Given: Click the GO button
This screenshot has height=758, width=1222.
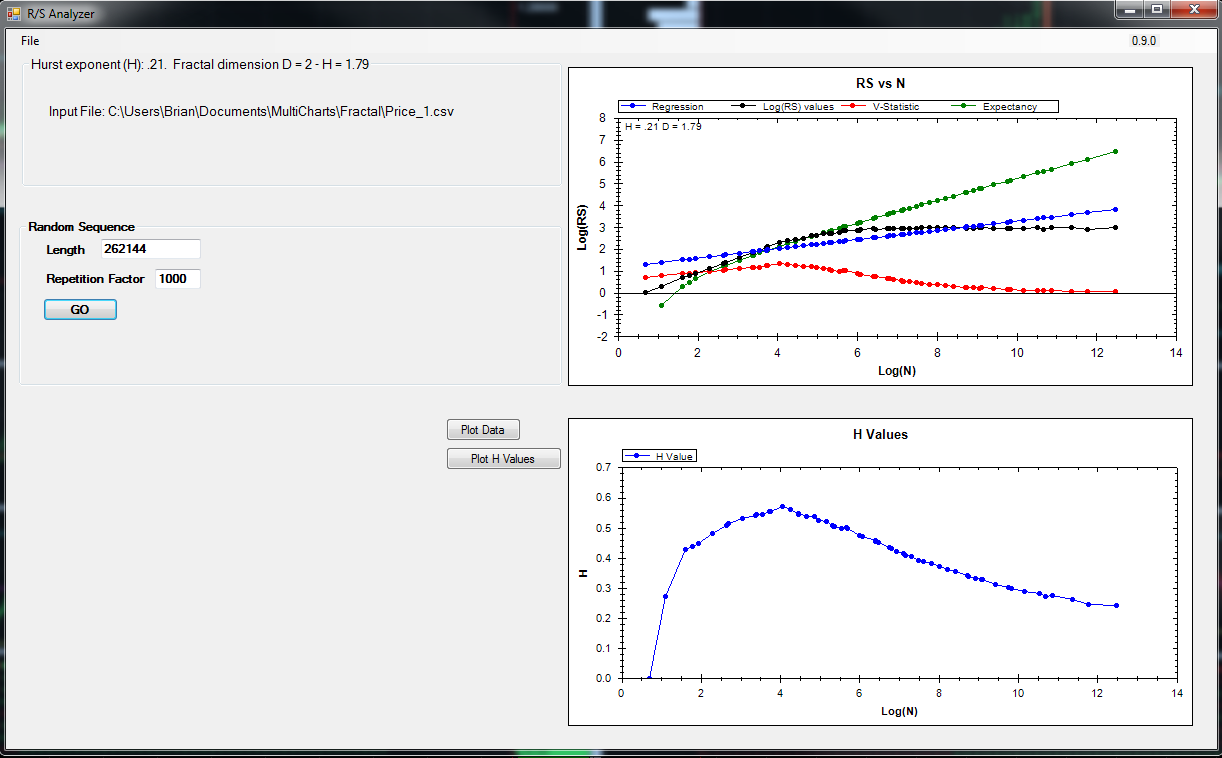Looking at the screenshot, I should 80,310.
